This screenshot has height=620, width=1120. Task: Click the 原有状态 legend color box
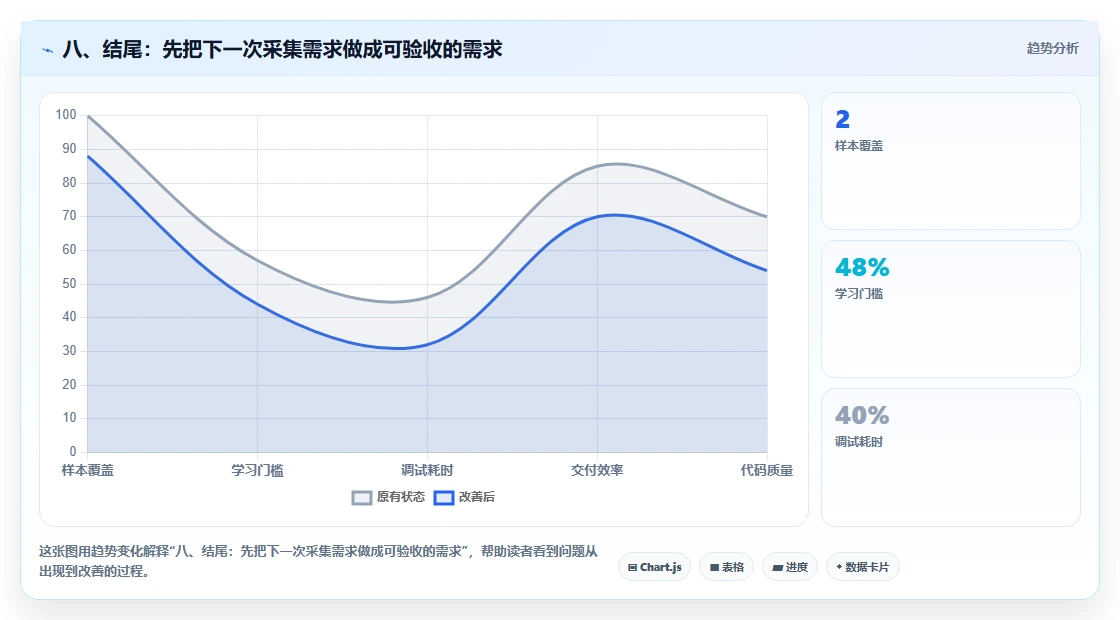[362, 498]
